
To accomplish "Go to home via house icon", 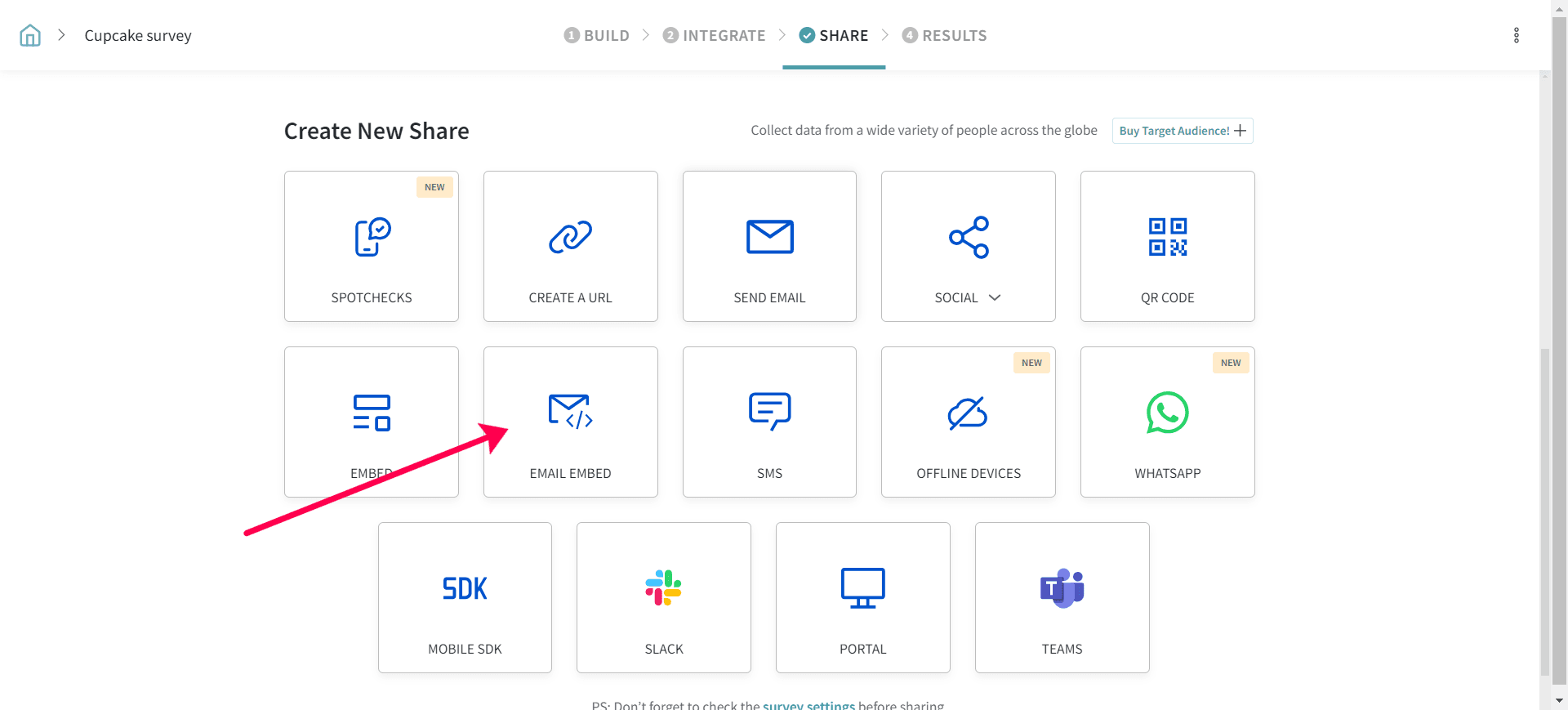I will point(30,35).
